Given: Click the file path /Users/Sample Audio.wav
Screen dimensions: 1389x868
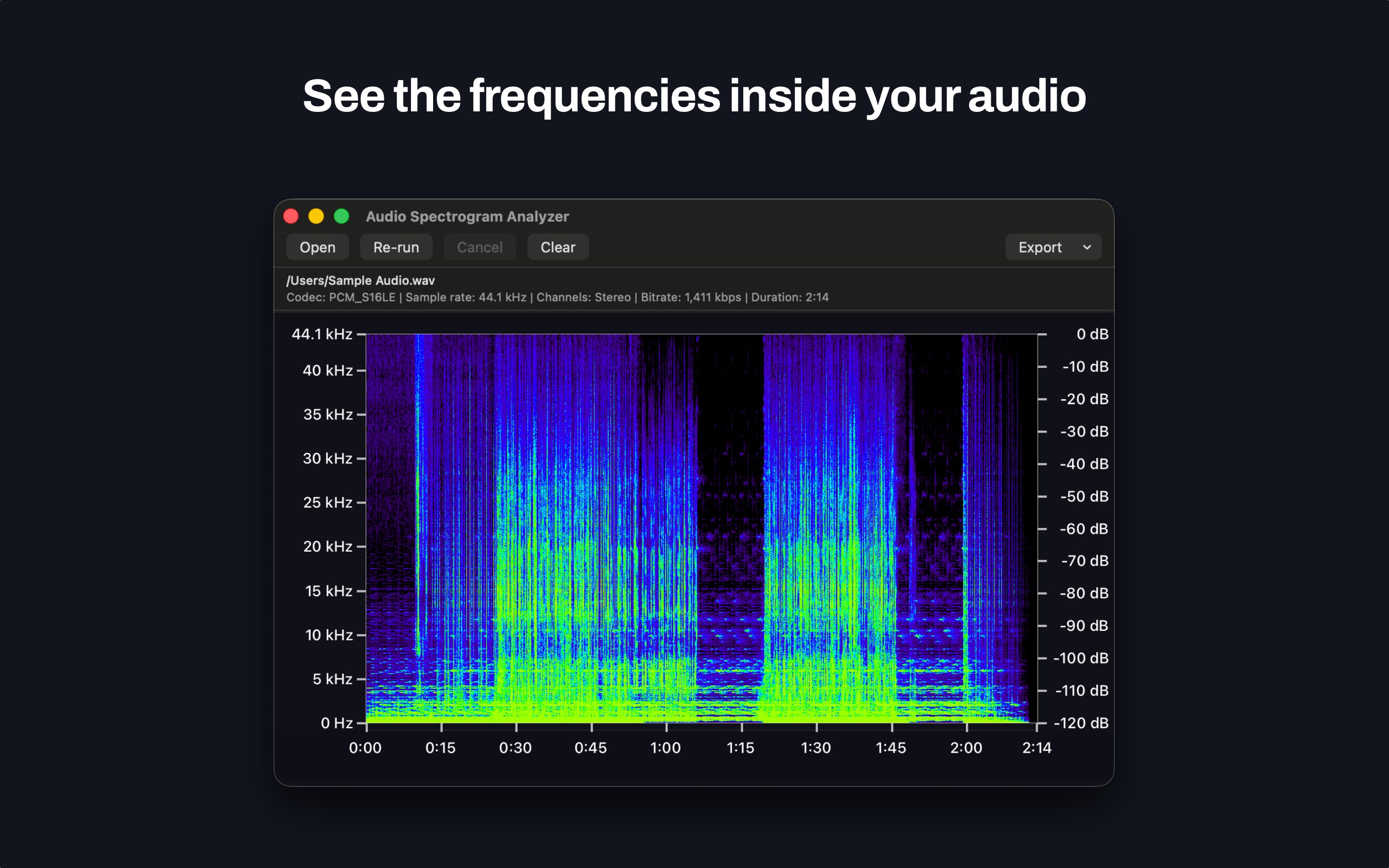Looking at the screenshot, I should [360, 281].
